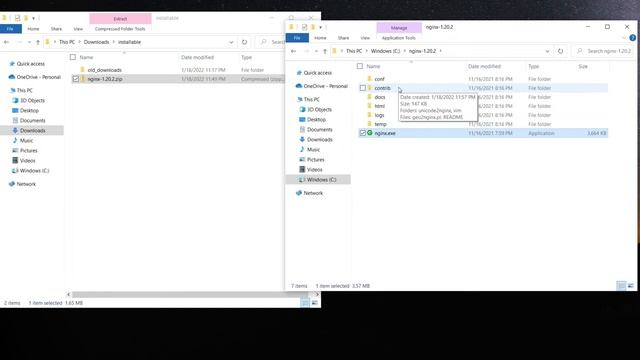Open Share tab in nginx-1.20.2 window
Screen dimensions: 640x360
coord(343,38)
